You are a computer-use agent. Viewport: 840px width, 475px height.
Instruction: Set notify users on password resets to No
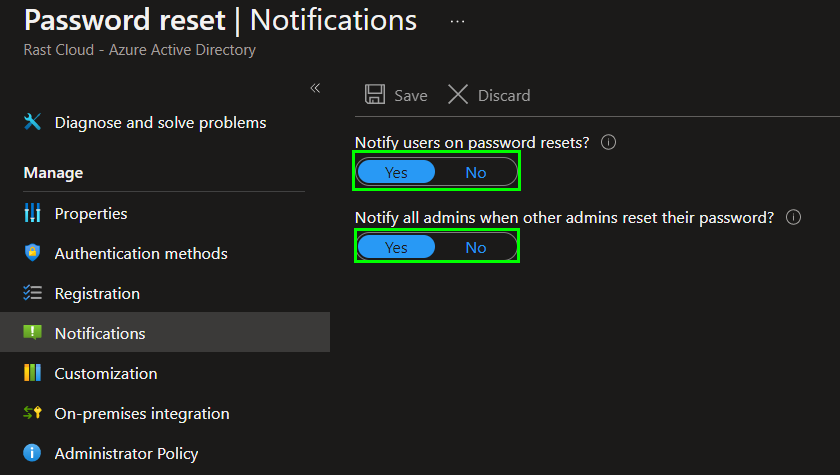click(476, 172)
